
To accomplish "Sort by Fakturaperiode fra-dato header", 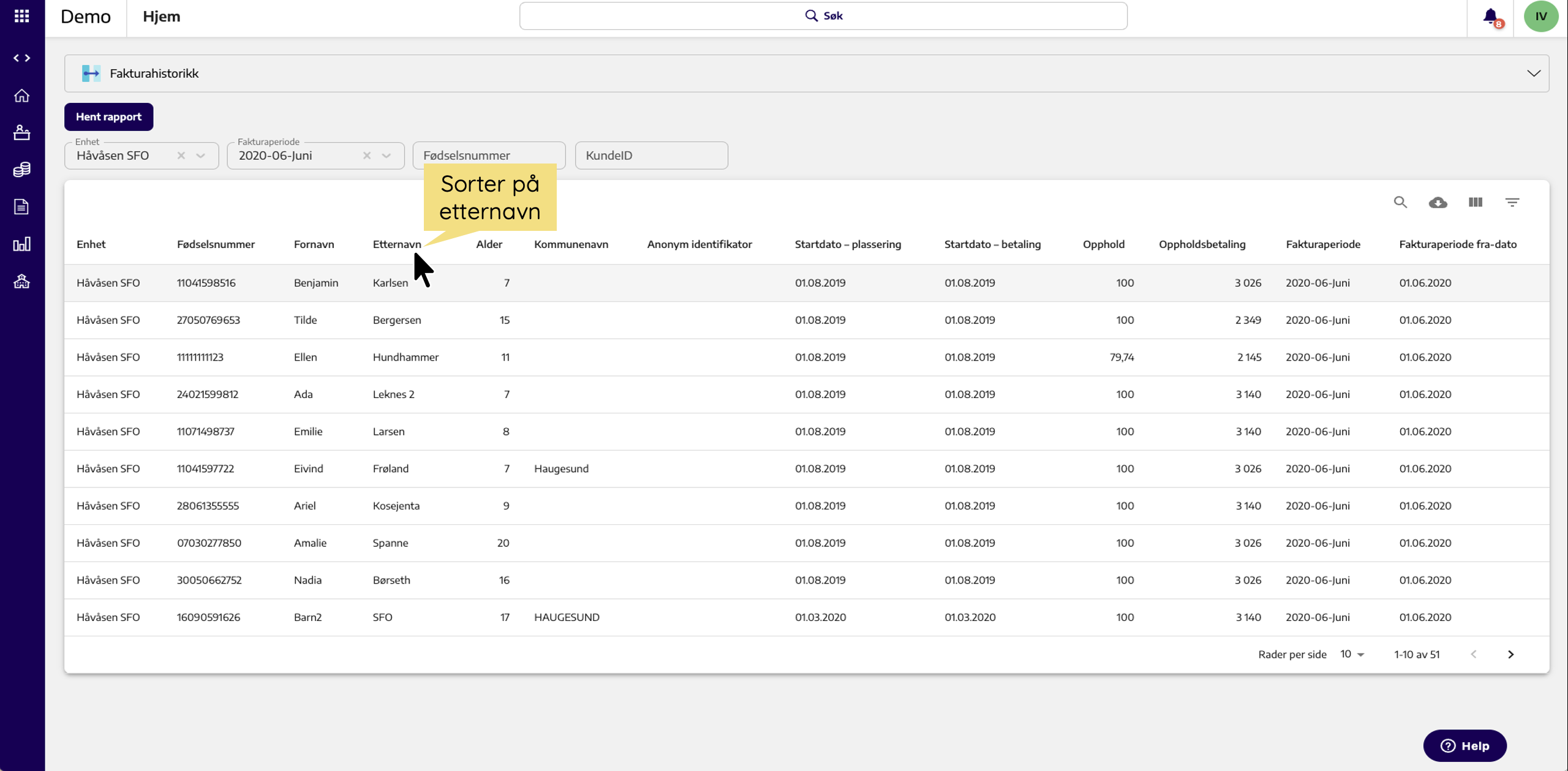I will pos(1458,244).
